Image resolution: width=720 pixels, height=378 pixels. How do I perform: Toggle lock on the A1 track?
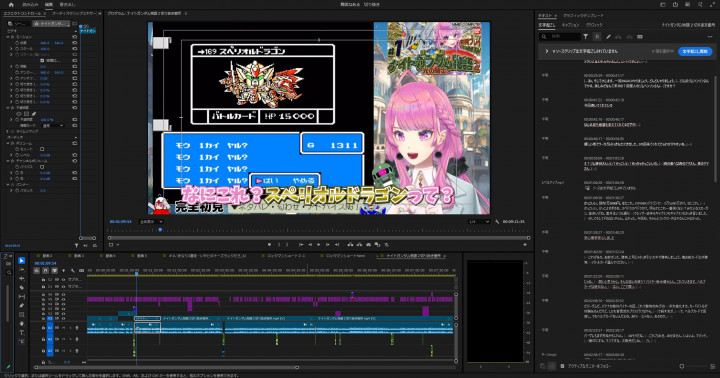pos(43,327)
